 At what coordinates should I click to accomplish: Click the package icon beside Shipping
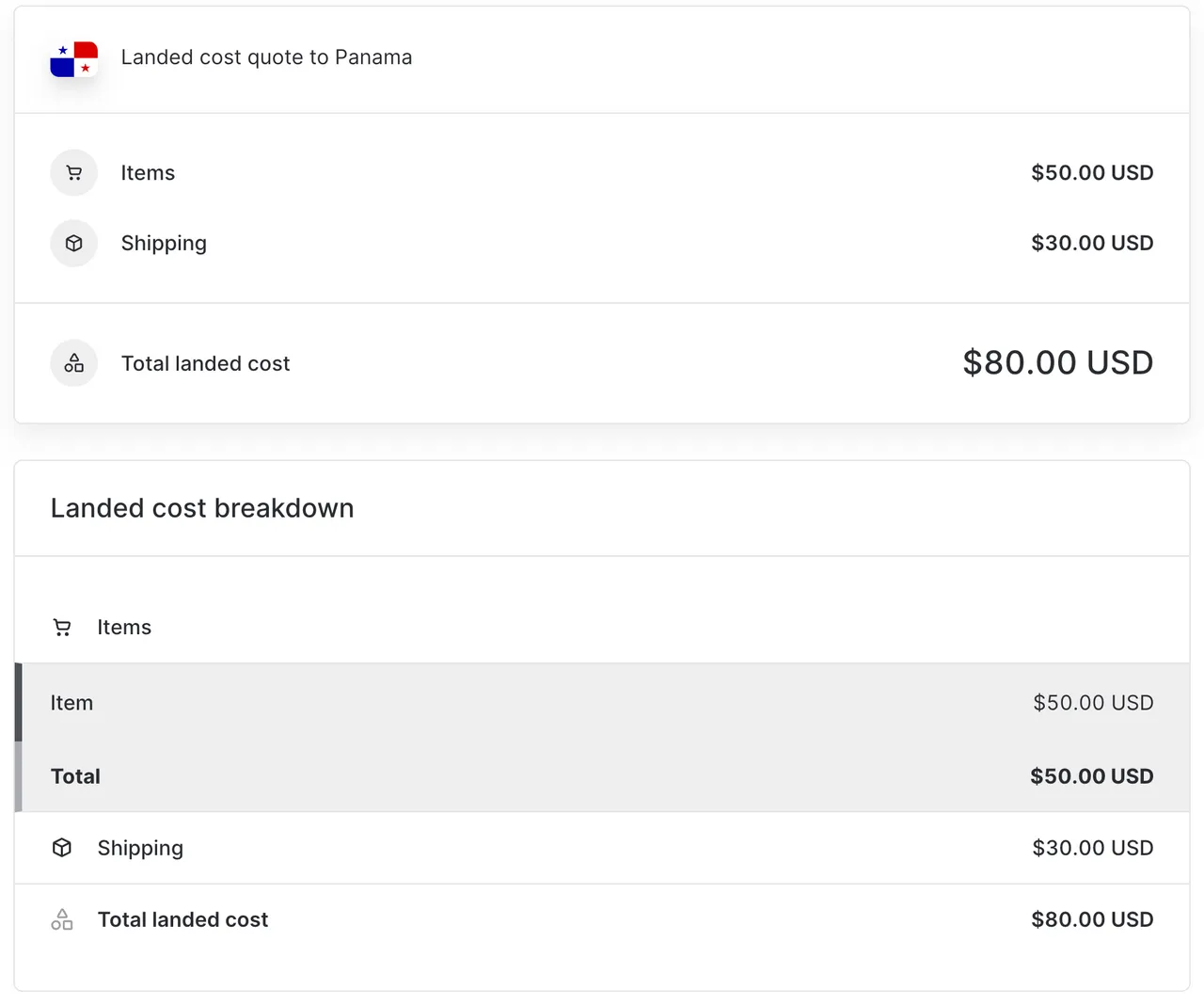point(74,243)
